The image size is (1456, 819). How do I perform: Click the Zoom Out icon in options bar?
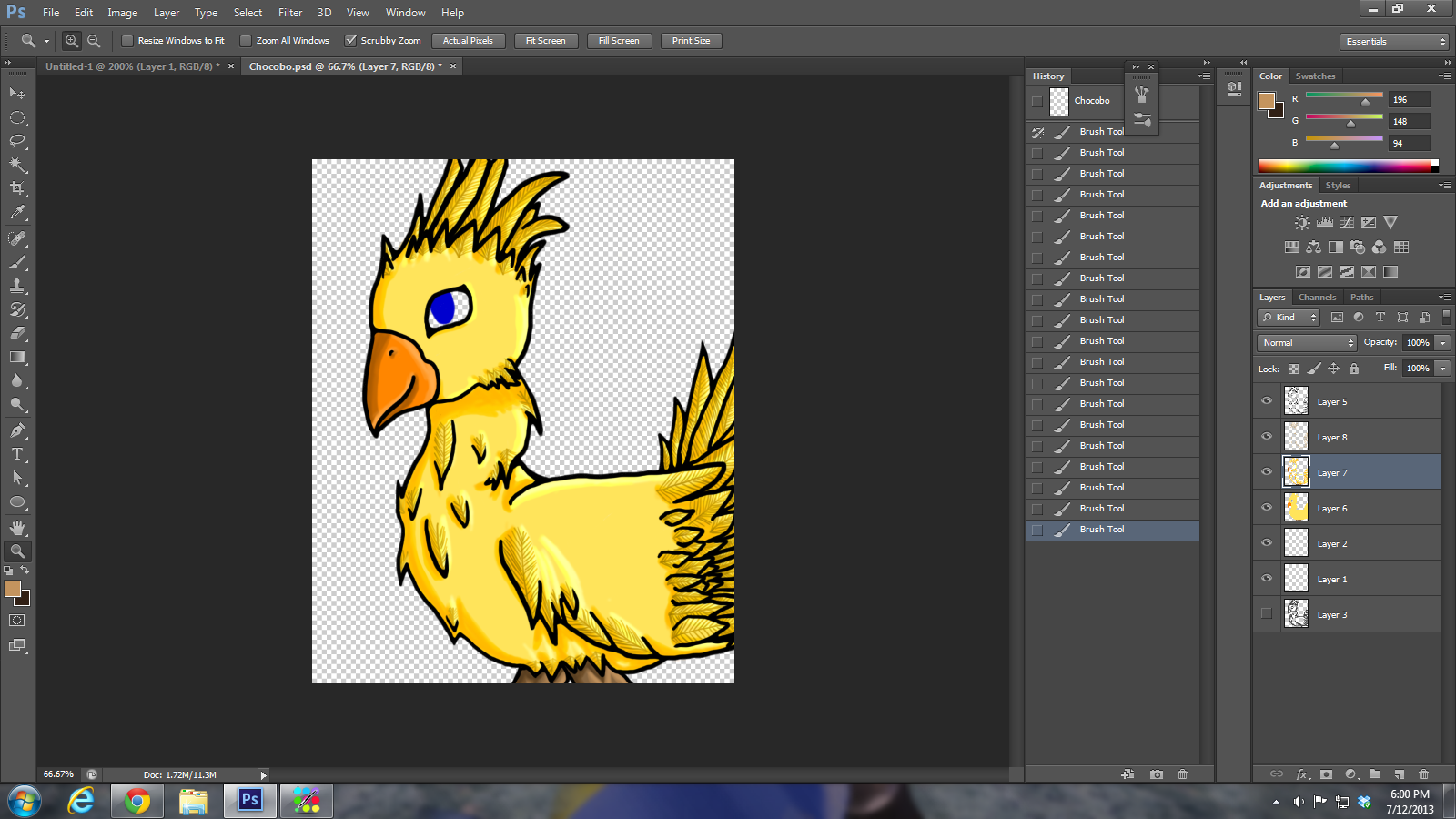[x=94, y=41]
